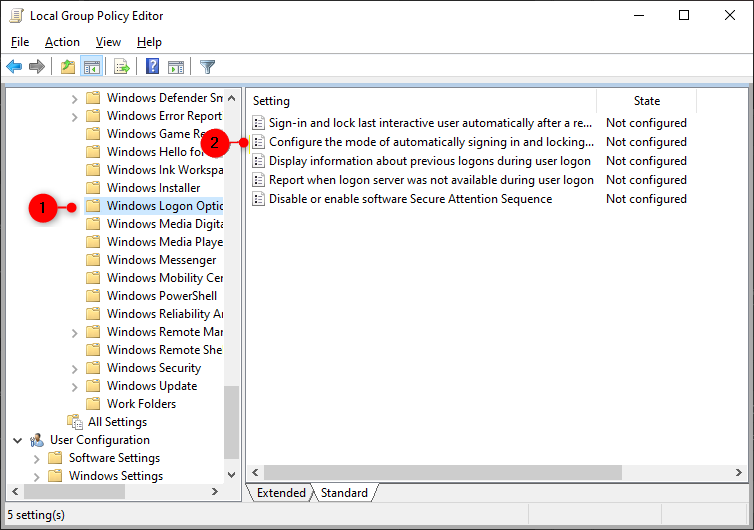Click the Up One Level folder icon
Viewport: 754px width, 530px height.
tap(67, 67)
